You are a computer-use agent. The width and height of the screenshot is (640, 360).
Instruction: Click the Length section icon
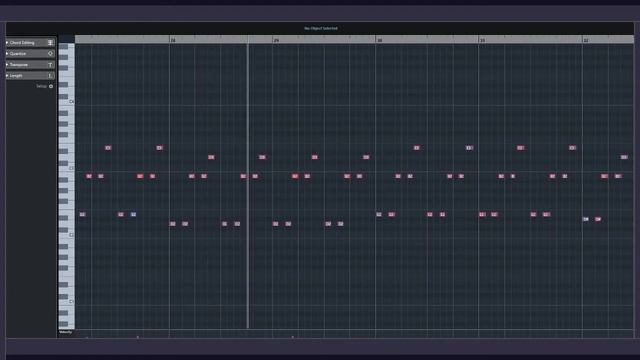click(51, 76)
